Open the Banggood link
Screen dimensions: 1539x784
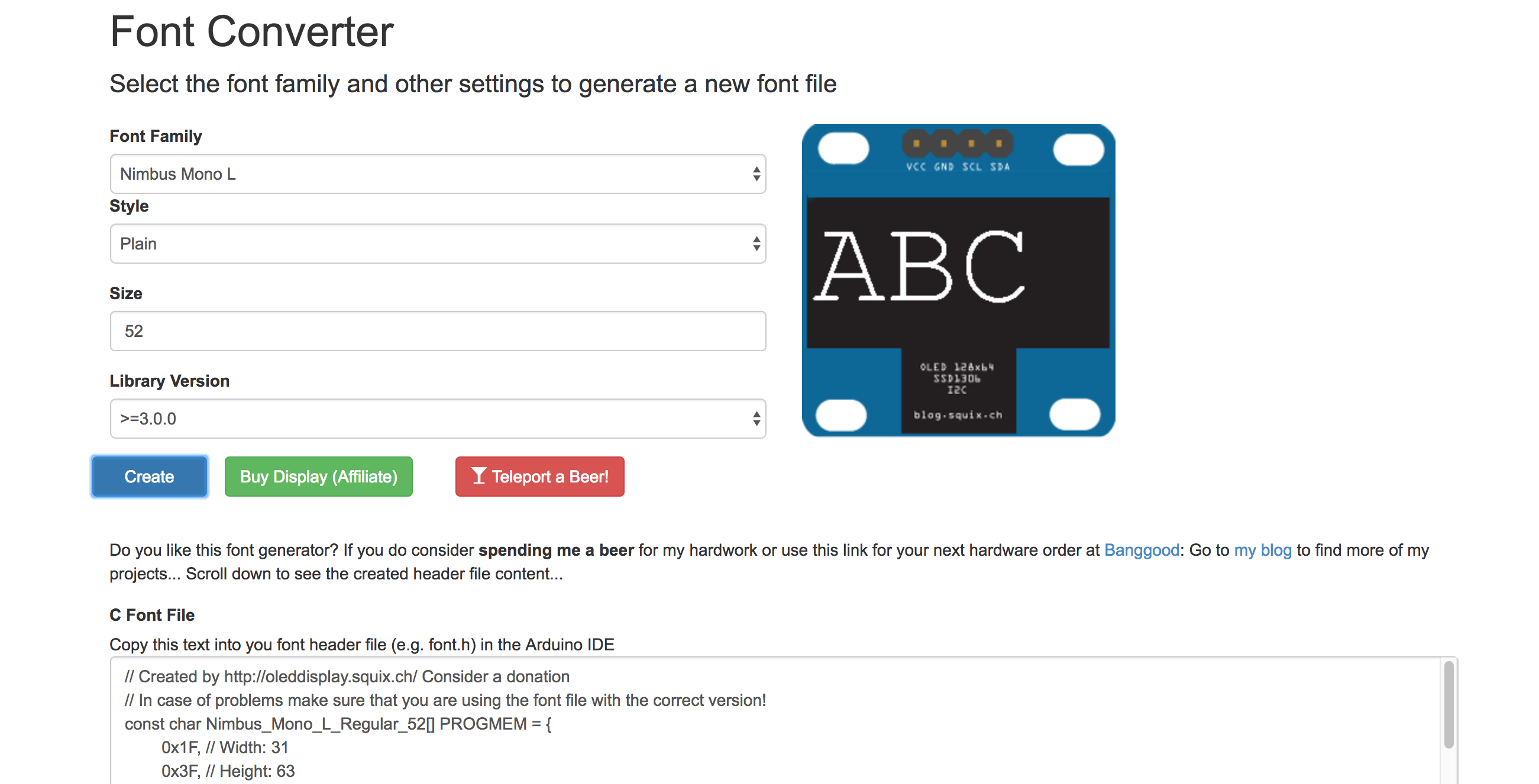tap(1141, 550)
